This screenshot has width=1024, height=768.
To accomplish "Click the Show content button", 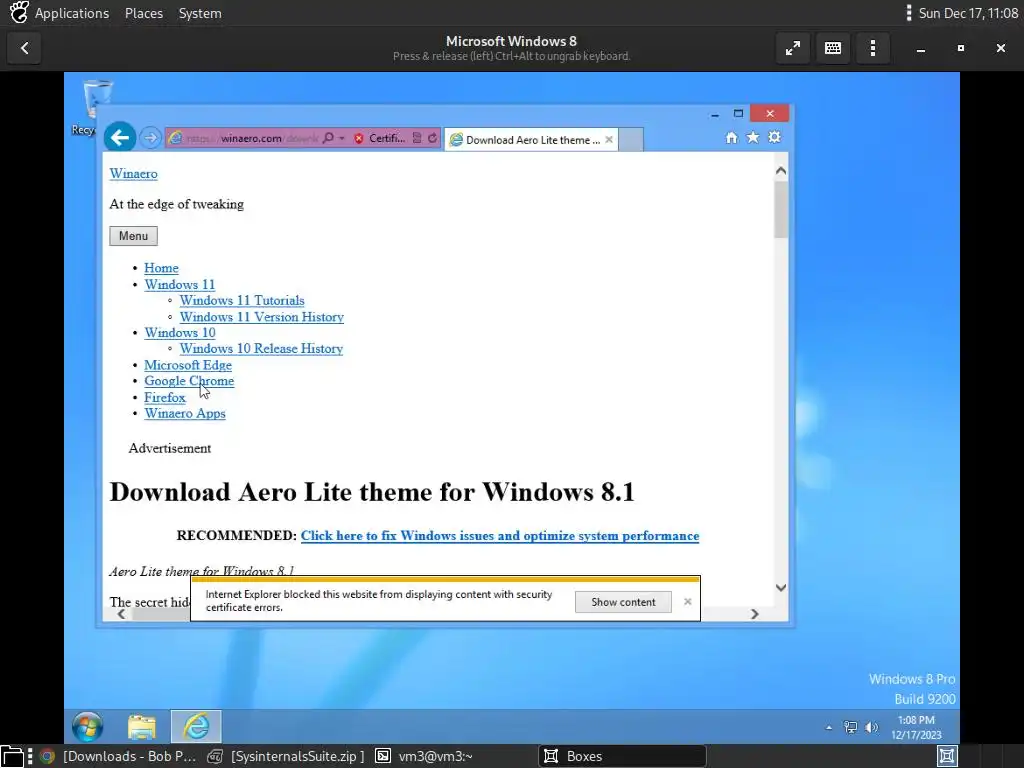I will 623,602.
